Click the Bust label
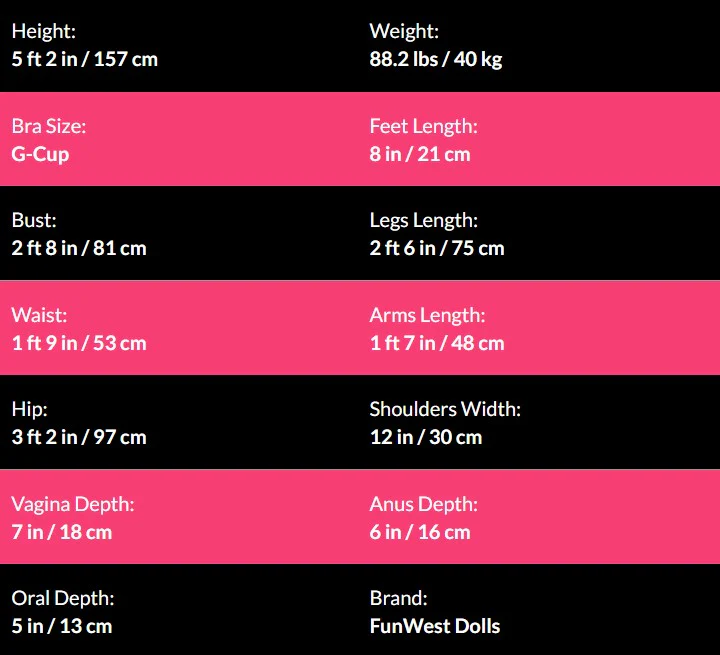Screen dimensions: 720x655 pyautogui.click(x=34, y=221)
